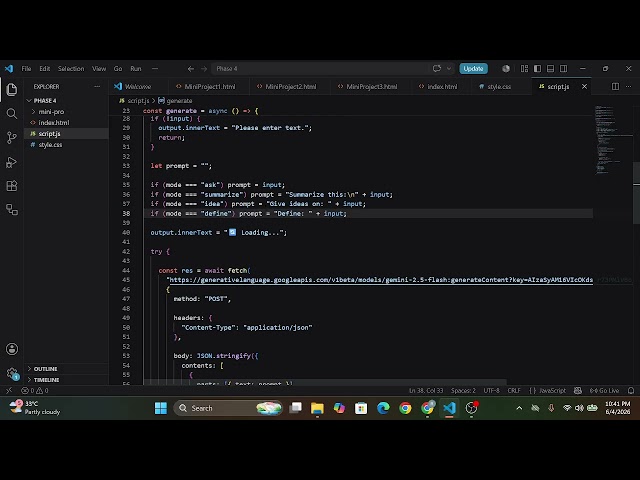The image size is (640, 480).
Task: Click the Update button
Action: pyautogui.click(x=473, y=69)
